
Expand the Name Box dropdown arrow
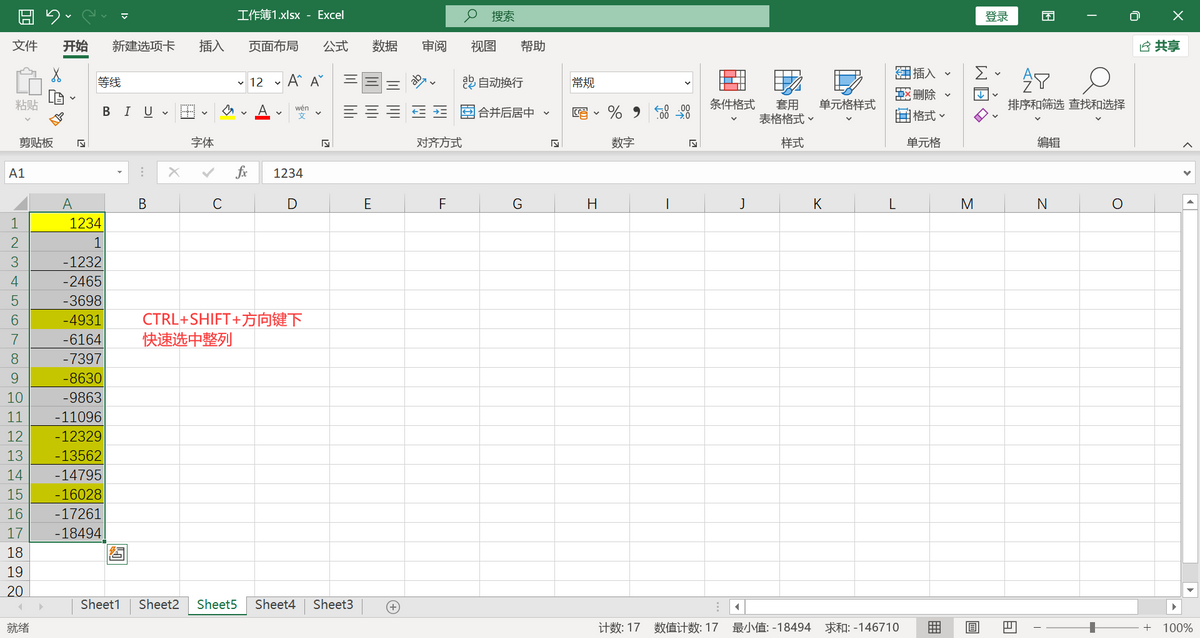coord(121,173)
